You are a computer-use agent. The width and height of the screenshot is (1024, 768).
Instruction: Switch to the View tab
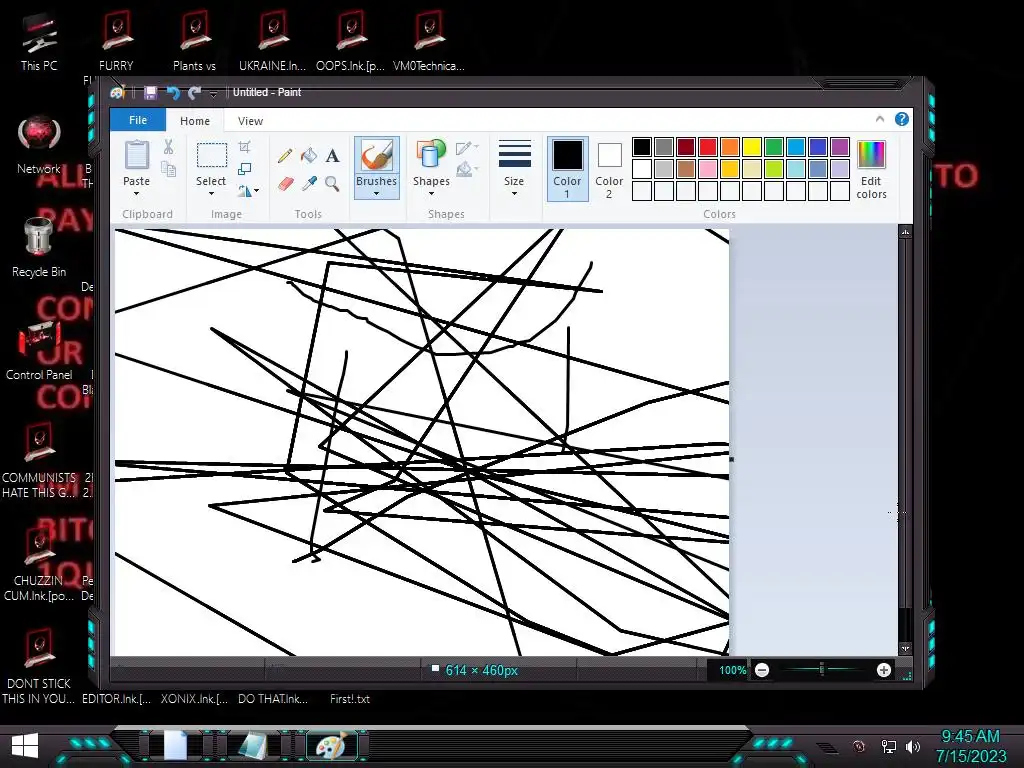250,121
